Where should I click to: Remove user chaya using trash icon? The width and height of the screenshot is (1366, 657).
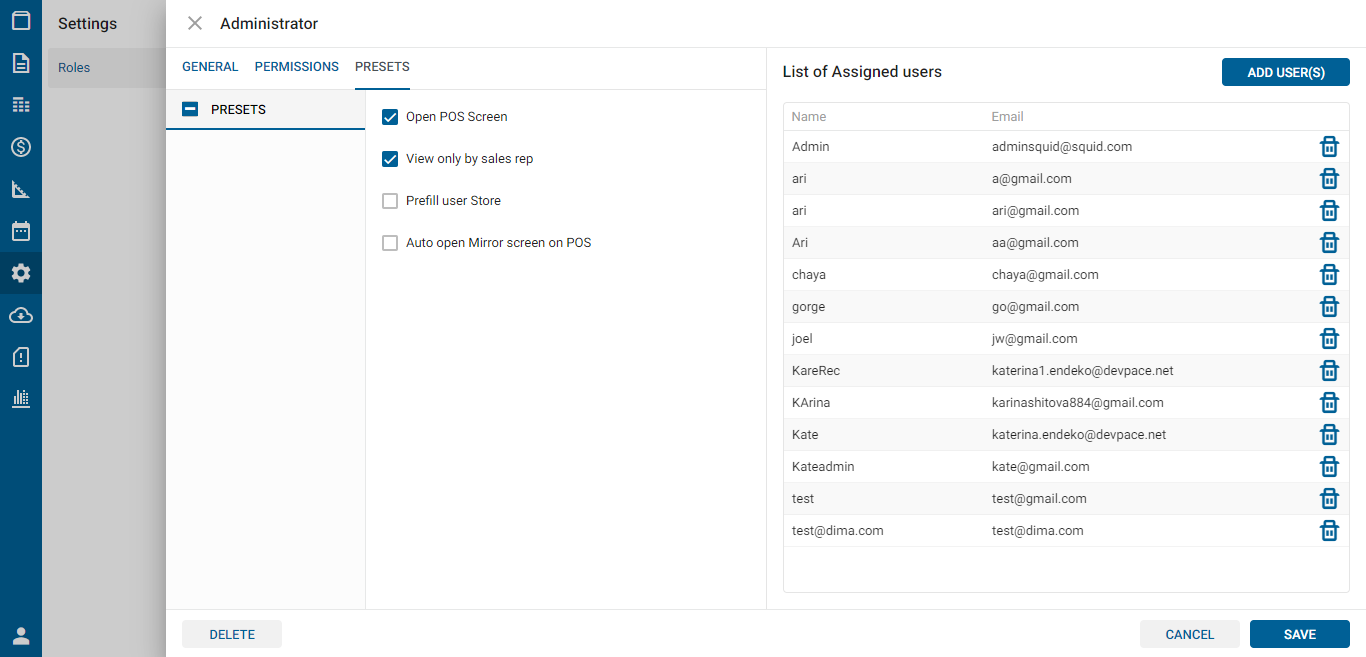click(x=1329, y=275)
